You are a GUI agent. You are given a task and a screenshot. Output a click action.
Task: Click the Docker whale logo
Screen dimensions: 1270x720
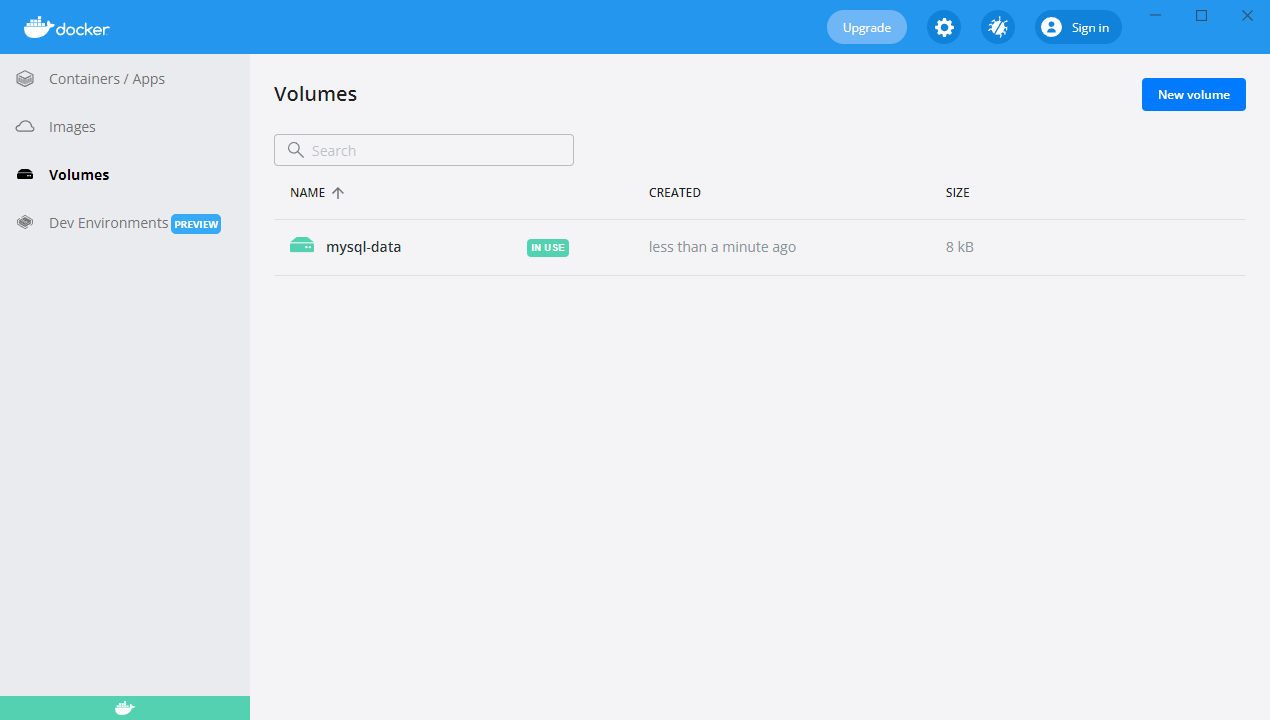(66, 27)
